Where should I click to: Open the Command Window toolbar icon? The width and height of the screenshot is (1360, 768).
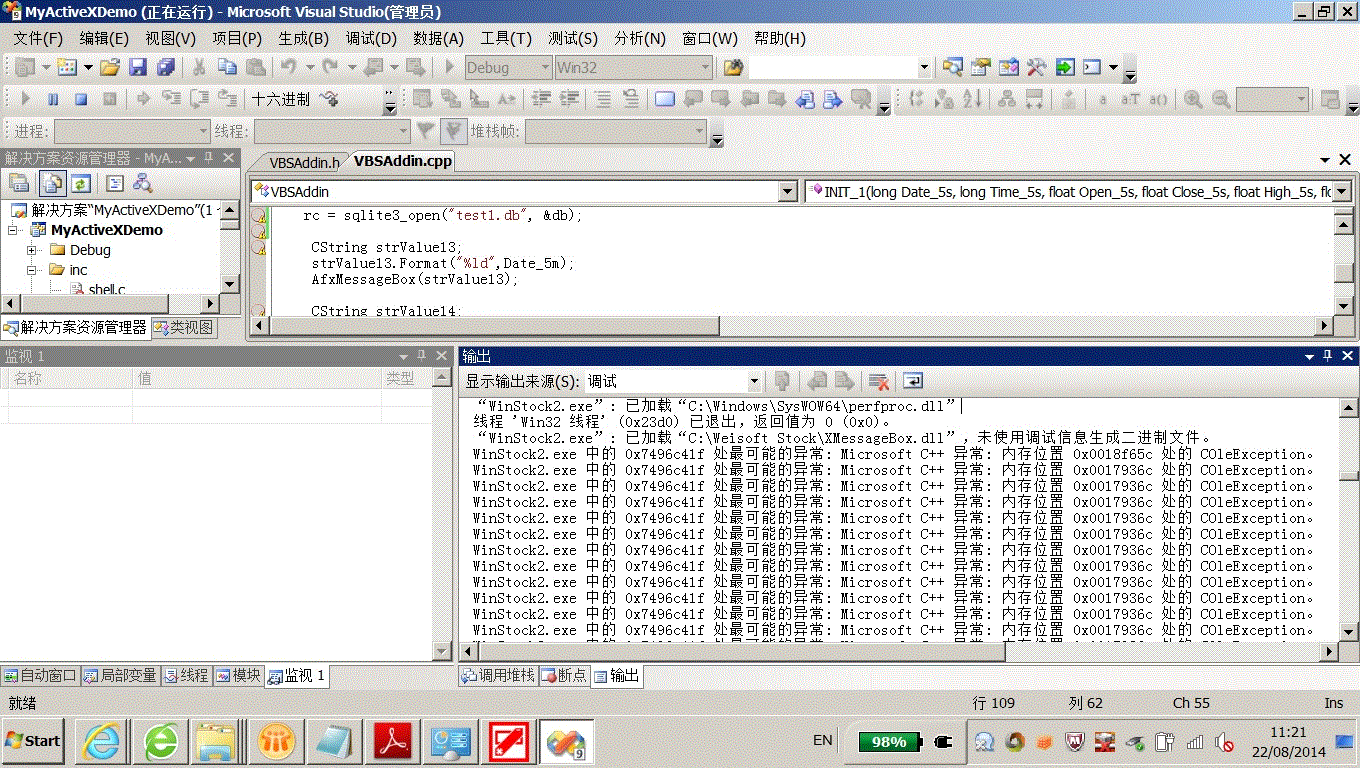pos(1092,68)
